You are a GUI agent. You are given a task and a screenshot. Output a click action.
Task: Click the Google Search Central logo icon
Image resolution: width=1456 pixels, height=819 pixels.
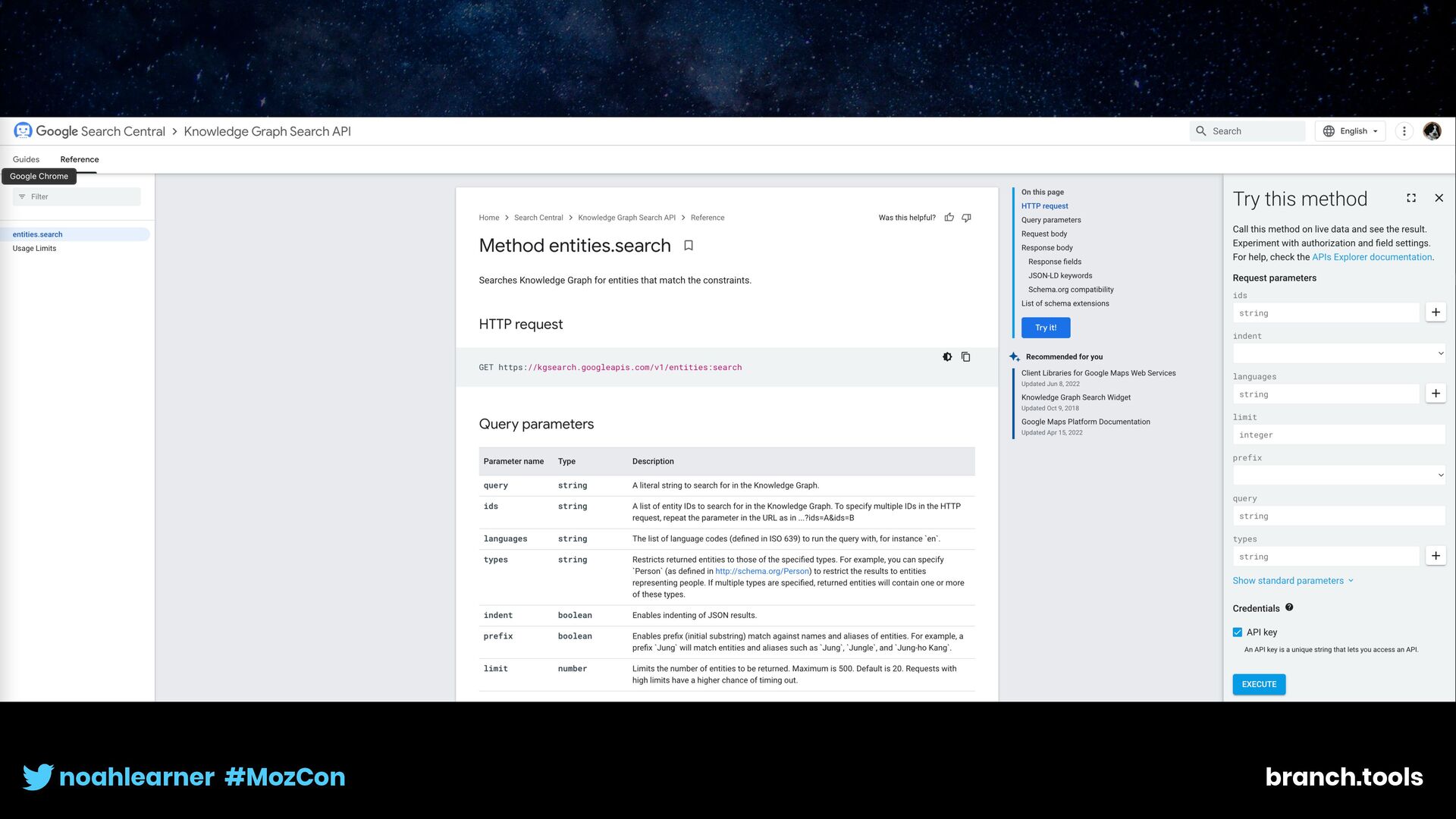pos(23,131)
